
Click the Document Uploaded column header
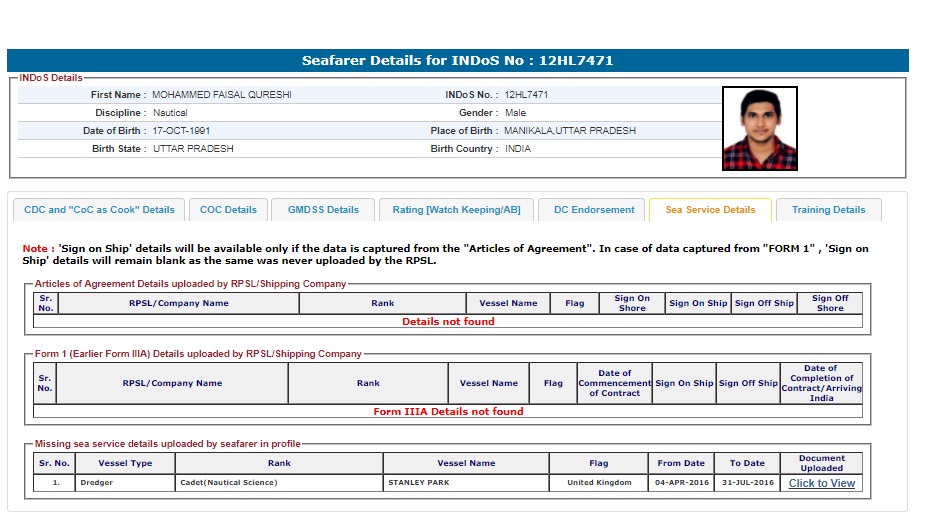(821, 463)
